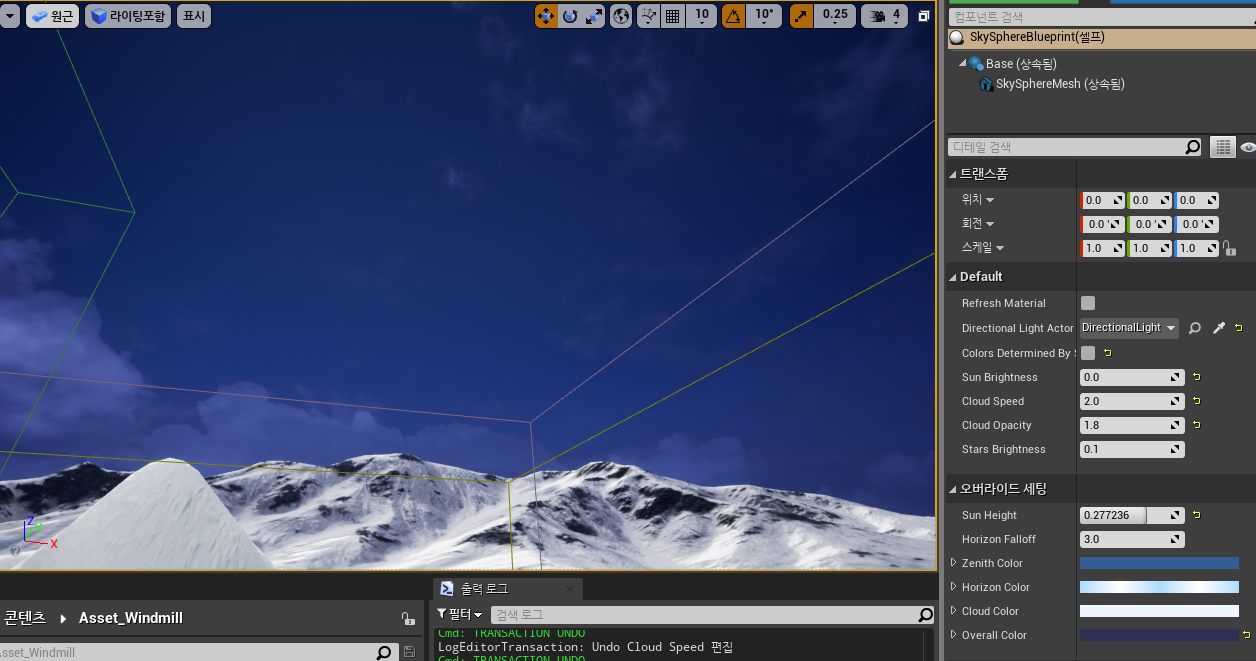Reset Overall Color to default

point(1246,635)
